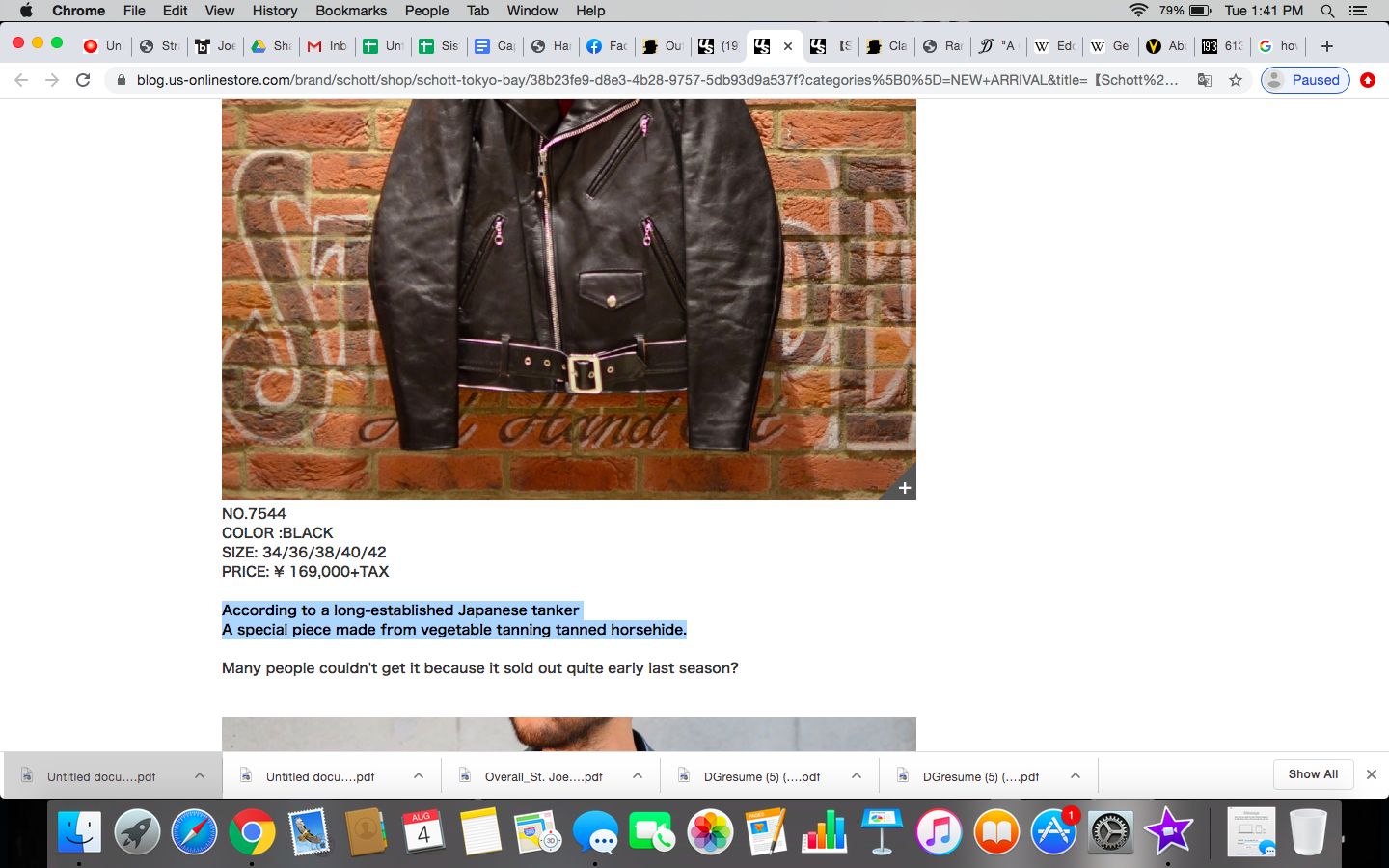1389x868 pixels.
Task: Open the Contacts book icon in Dock
Action: point(367,831)
